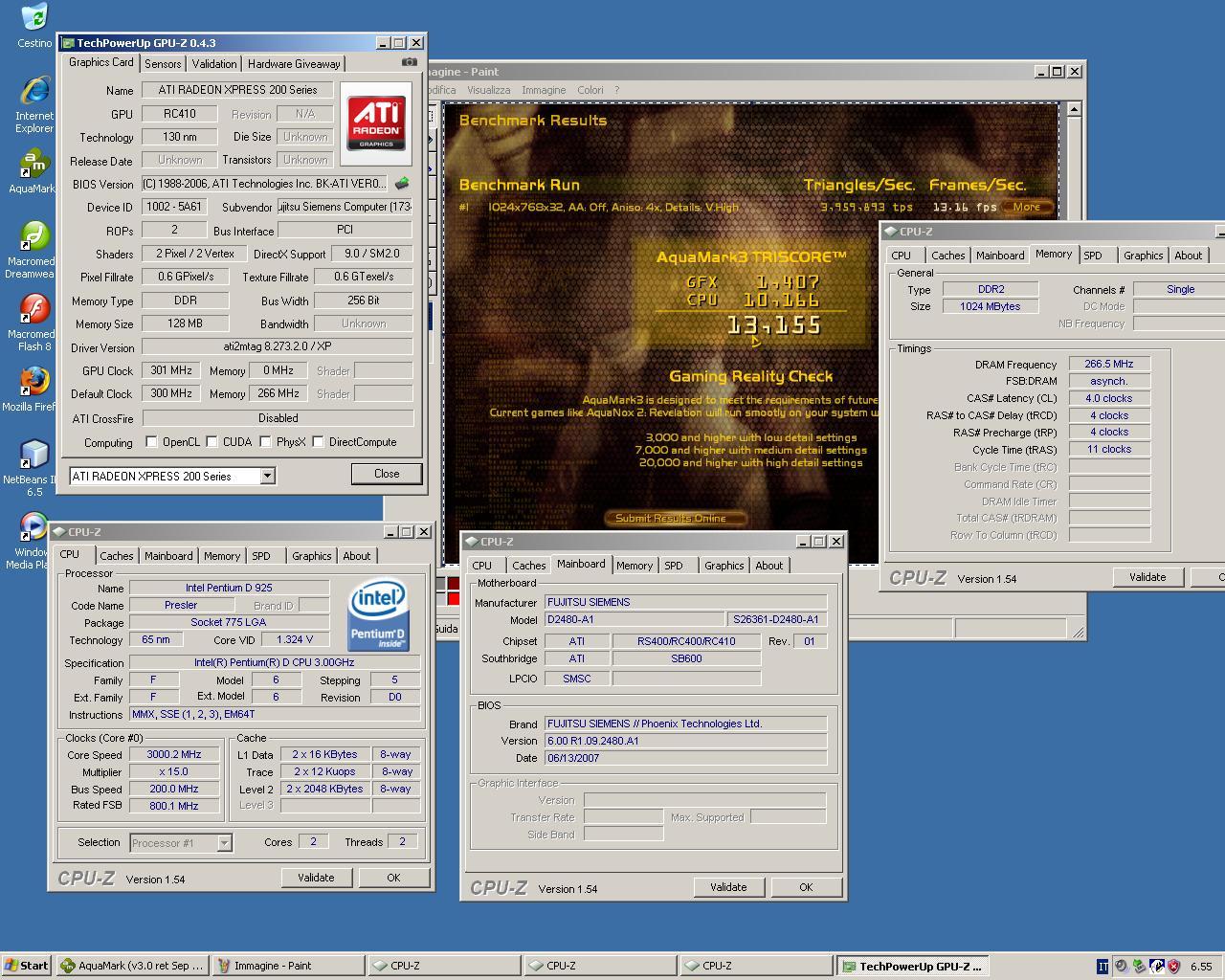Click the Start button
Viewport: 1225px width, 980px height.
[x=26, y=966]
